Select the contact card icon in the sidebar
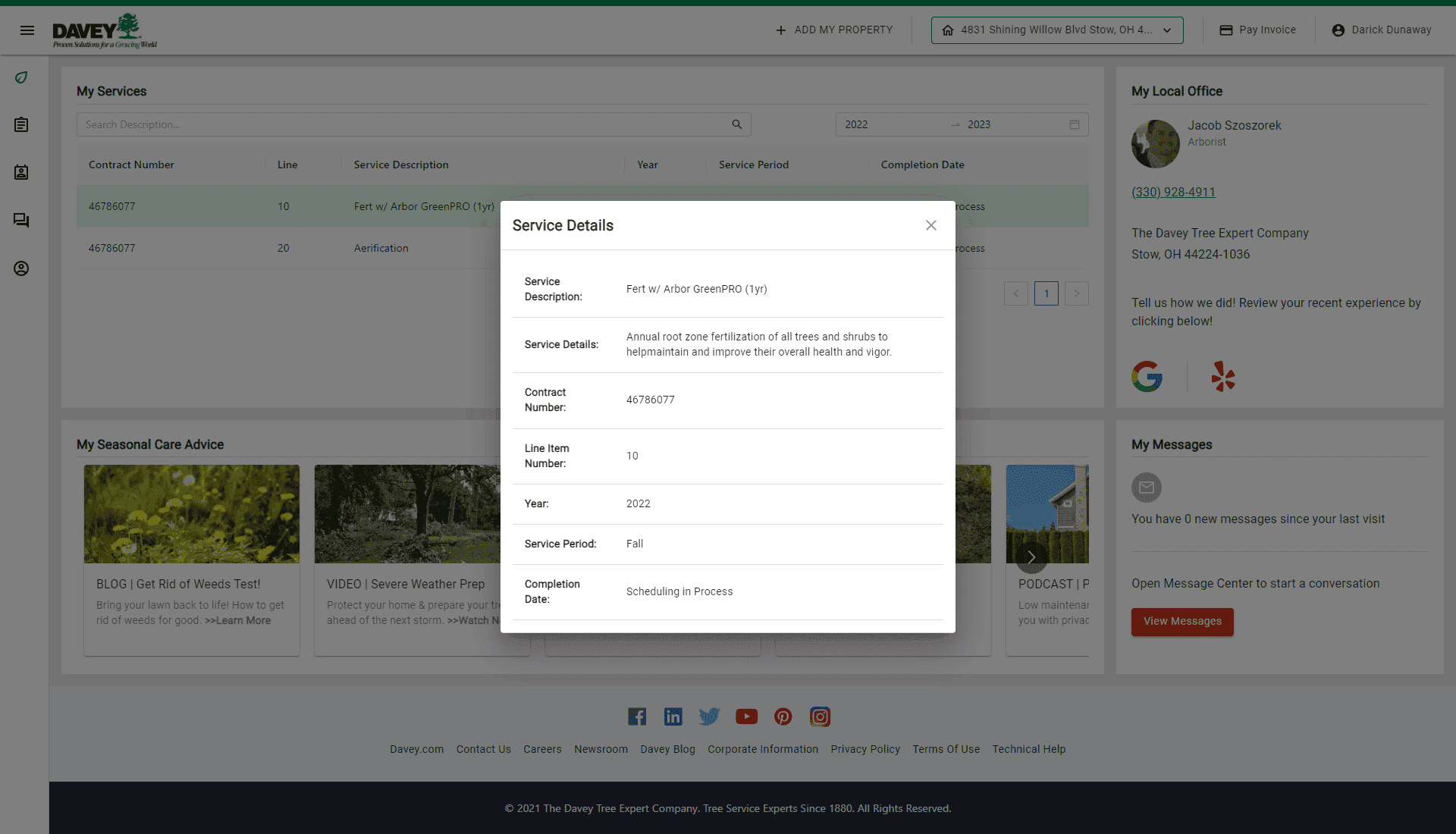 point(21,172)
